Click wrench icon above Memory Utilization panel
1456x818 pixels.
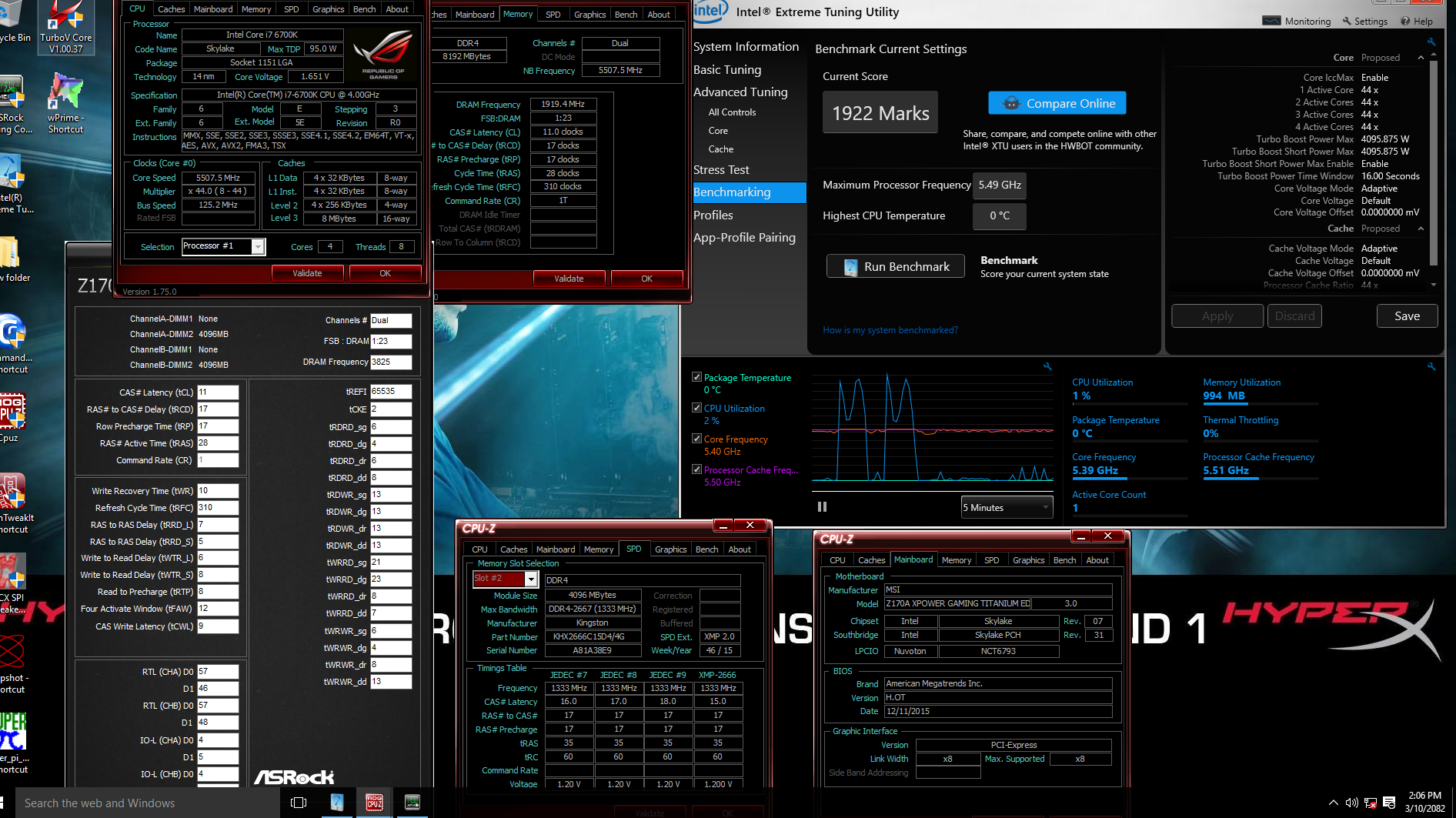(x=1431, y=366)
